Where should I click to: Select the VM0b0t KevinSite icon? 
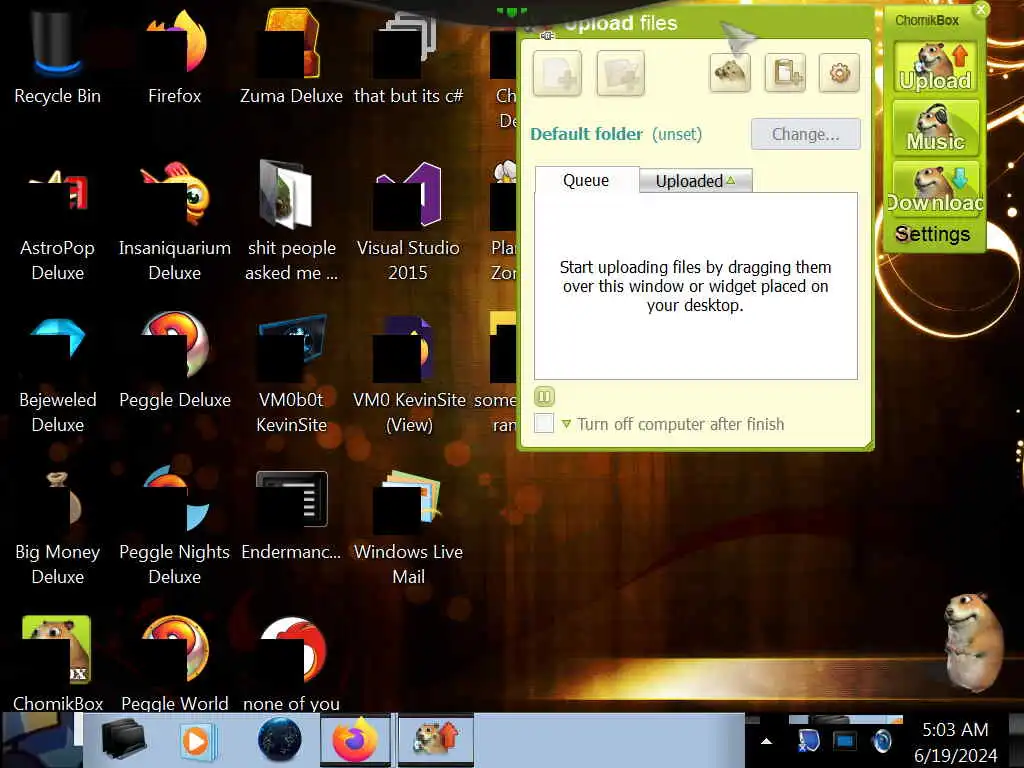[x=291, y=376]
